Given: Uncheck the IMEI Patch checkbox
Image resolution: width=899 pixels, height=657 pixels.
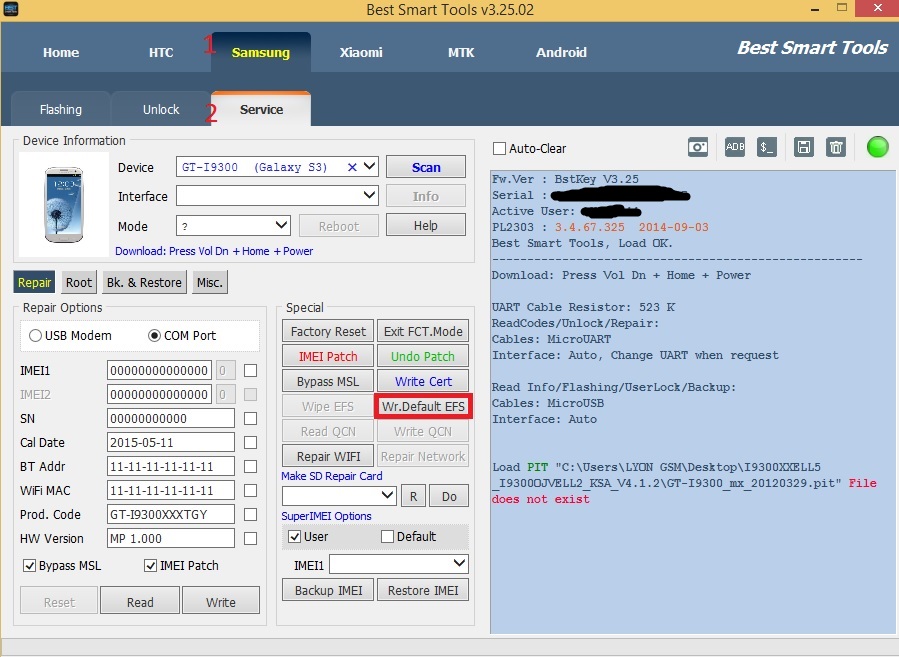Looking at the screenshot, I should pyautogui.click(x=150, y=566).
